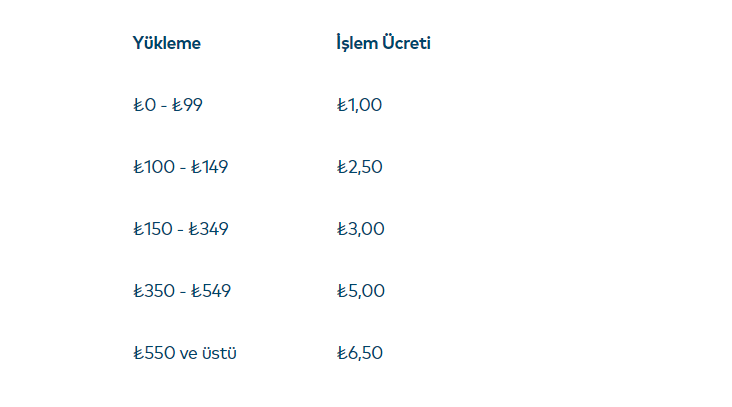Click the ₺5,00 transaction fee

point(360,291)
